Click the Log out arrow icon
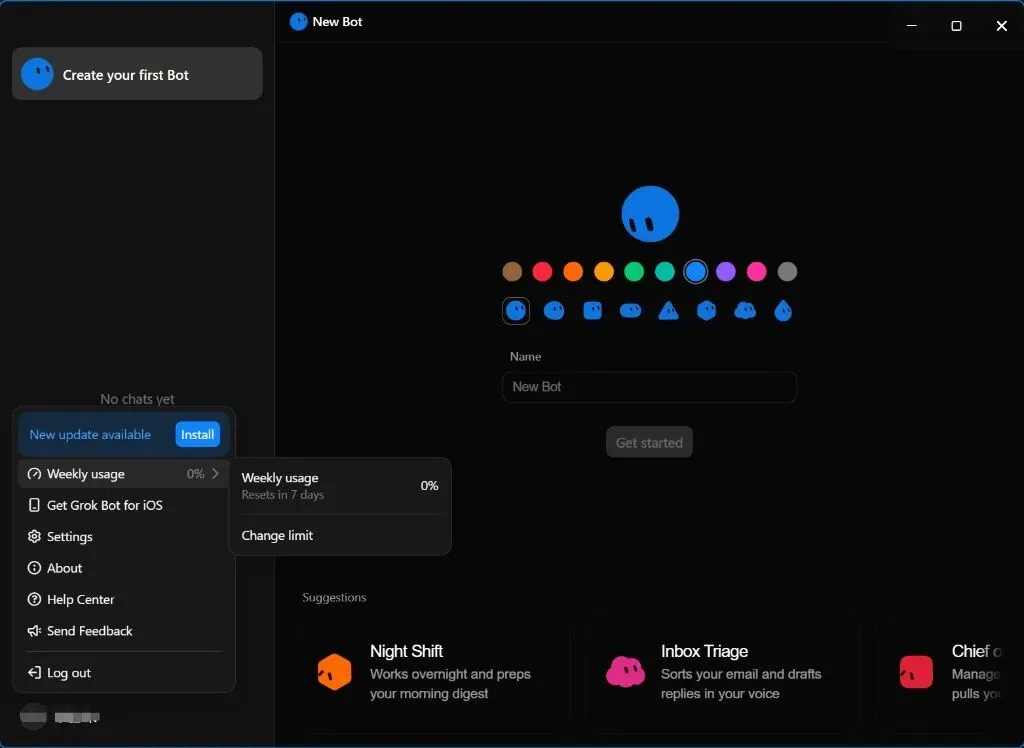The width and height of the screenshot is (1024, 748). point(34,672)
